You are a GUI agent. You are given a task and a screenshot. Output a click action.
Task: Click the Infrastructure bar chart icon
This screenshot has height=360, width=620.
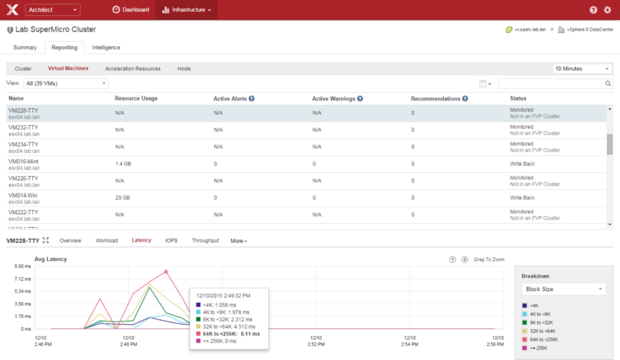(166, 10)
